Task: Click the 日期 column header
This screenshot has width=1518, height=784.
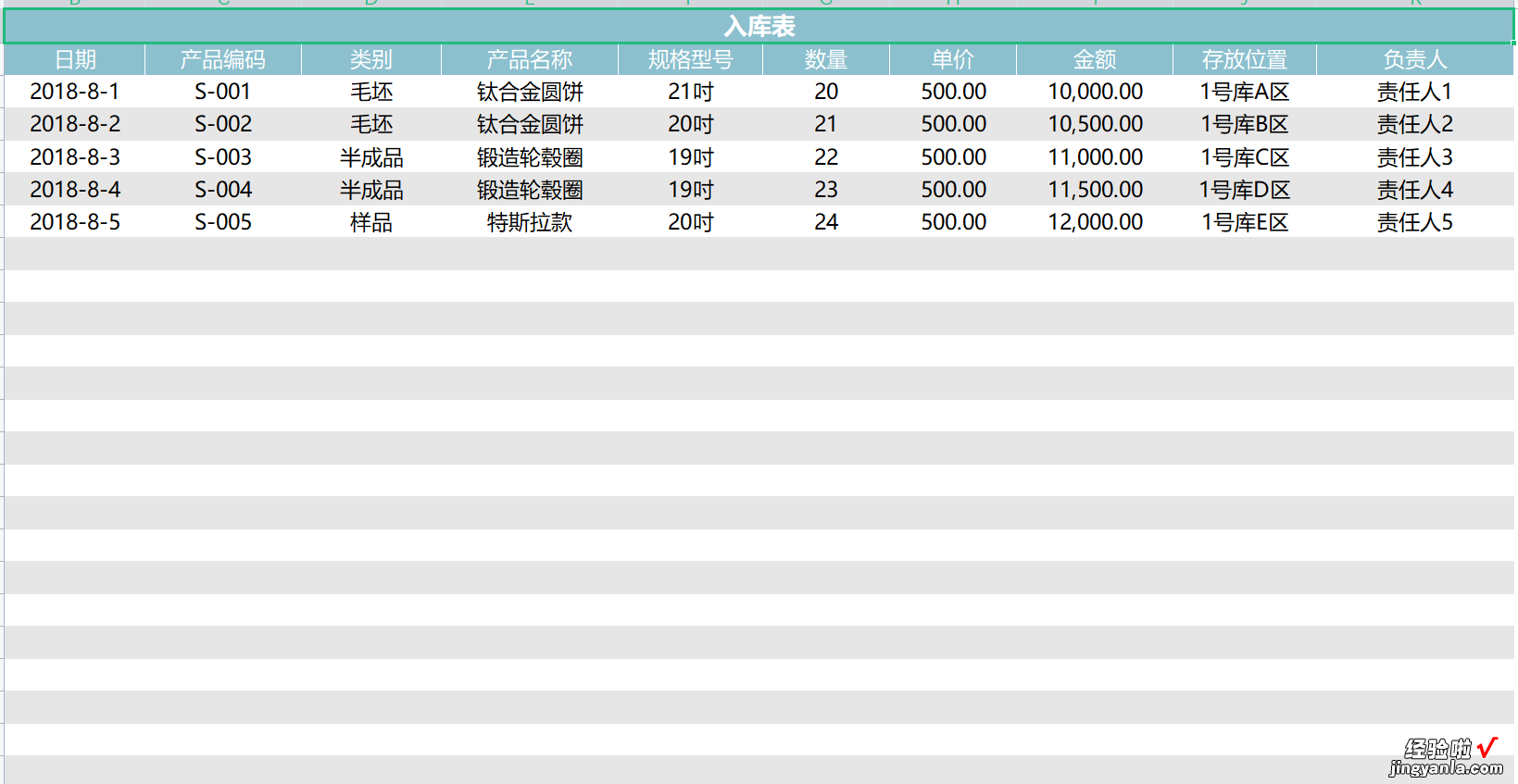Action: pyautogui.click(x=75, y=59)
